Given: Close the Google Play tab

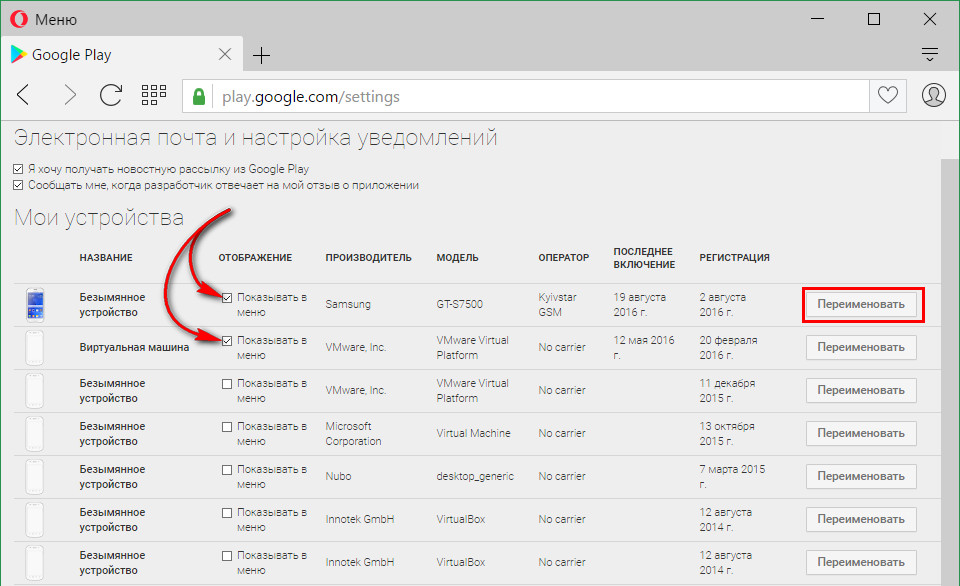Looking at the screenshot, I should point(225,54).
